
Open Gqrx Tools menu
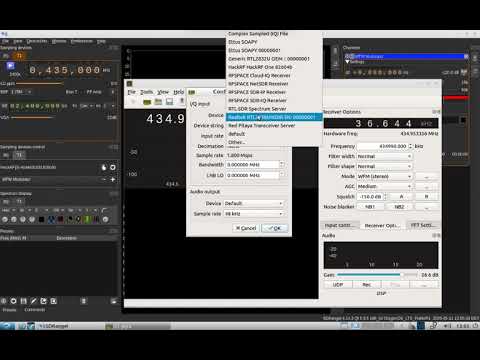(x=146, y=92)
